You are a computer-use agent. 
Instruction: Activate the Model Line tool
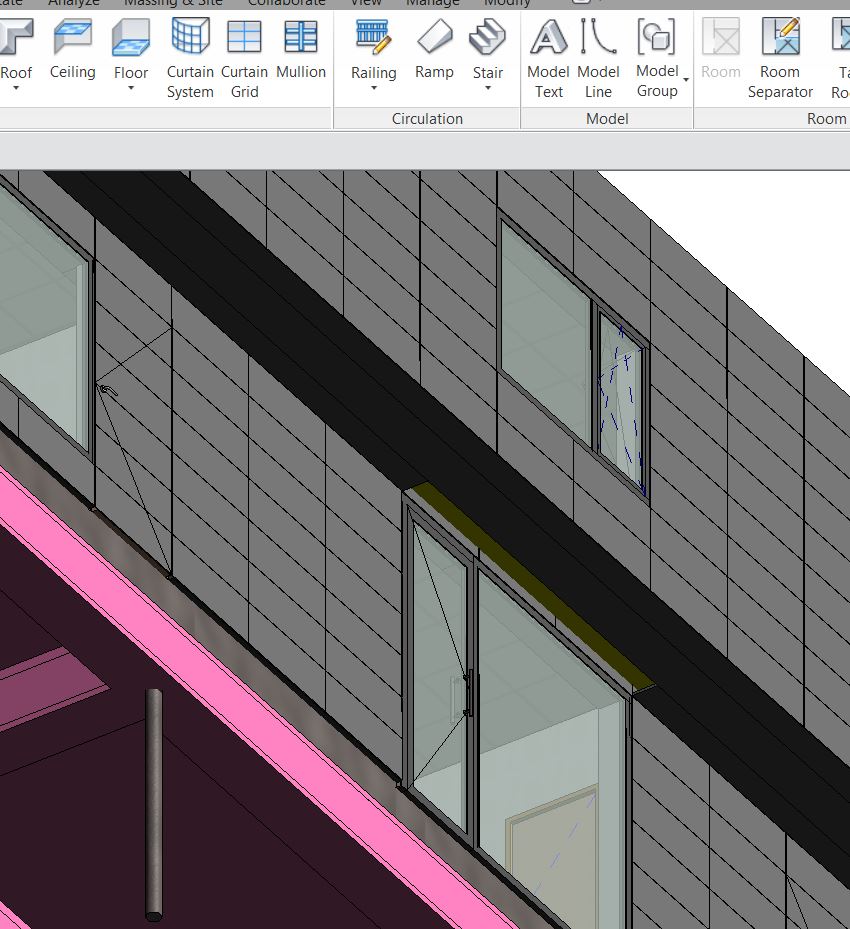598,58
